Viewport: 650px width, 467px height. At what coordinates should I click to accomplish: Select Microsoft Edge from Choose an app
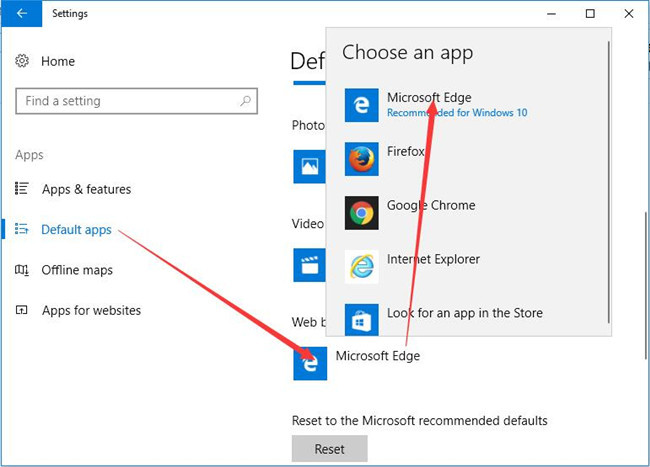click(429, 97)
